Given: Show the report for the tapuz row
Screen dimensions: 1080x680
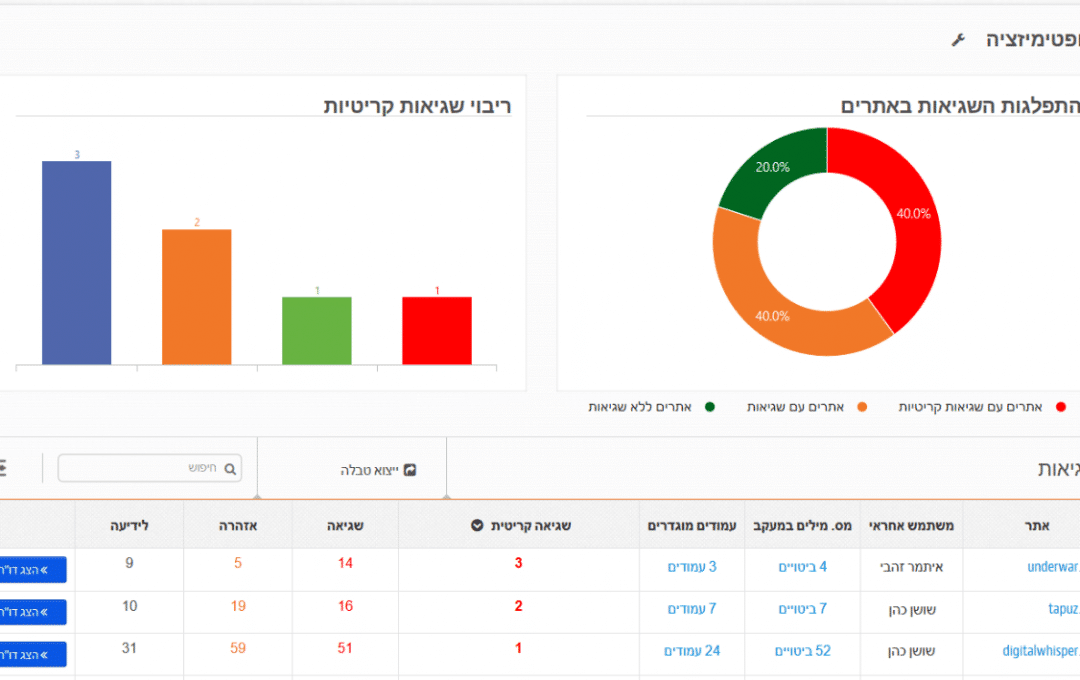Looking at the screenshot, I should point(32,612).
